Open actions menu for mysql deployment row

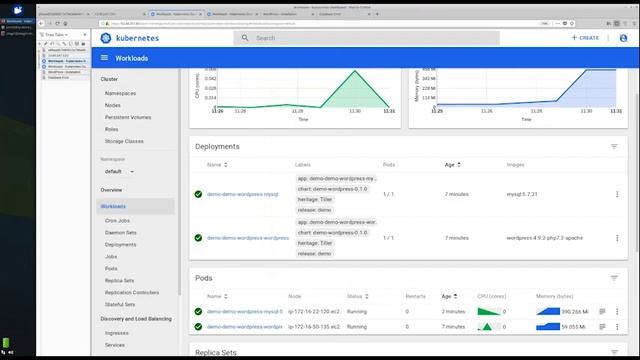click(617, 194)
